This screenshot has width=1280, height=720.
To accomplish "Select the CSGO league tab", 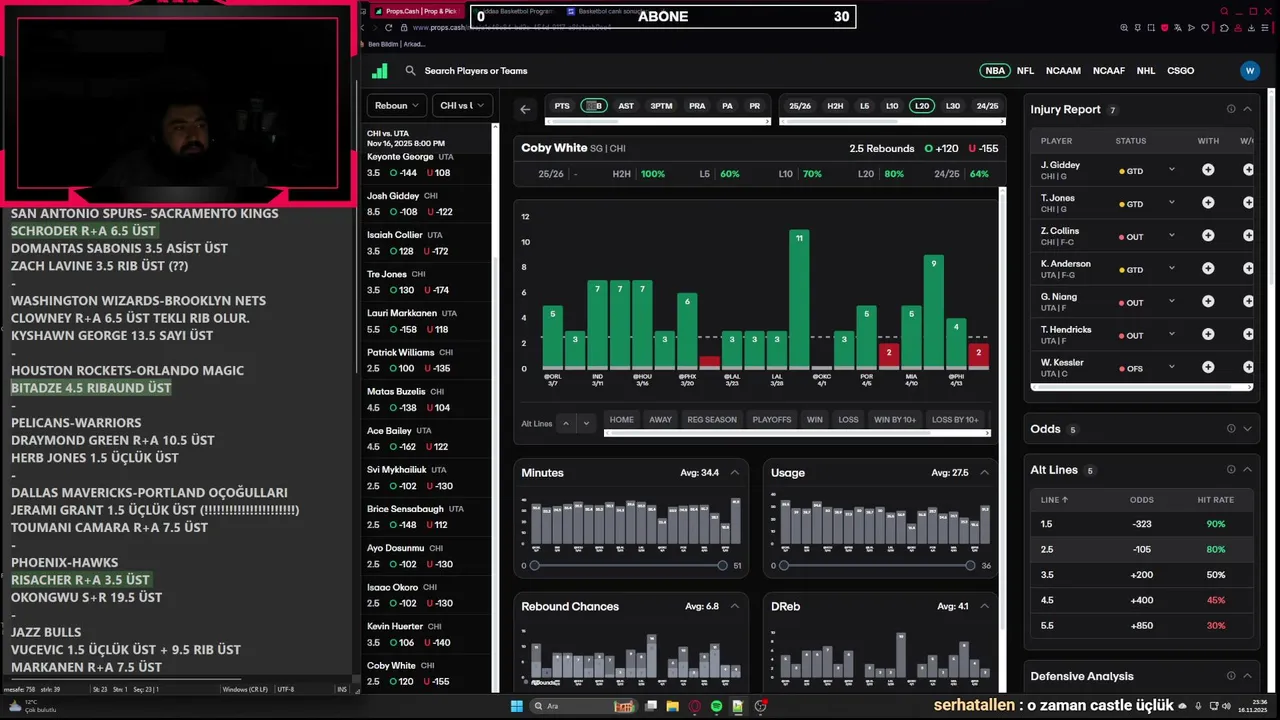I will click(x=1180, y=71).
